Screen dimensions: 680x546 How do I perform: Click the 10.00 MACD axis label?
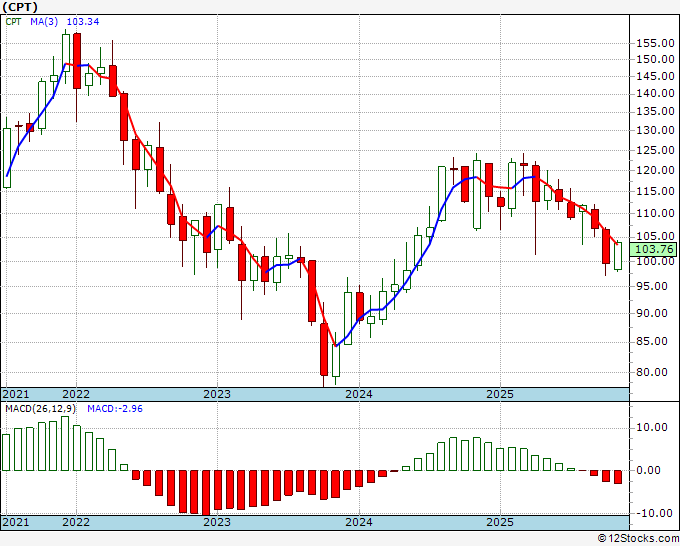[x=652, y=427]
